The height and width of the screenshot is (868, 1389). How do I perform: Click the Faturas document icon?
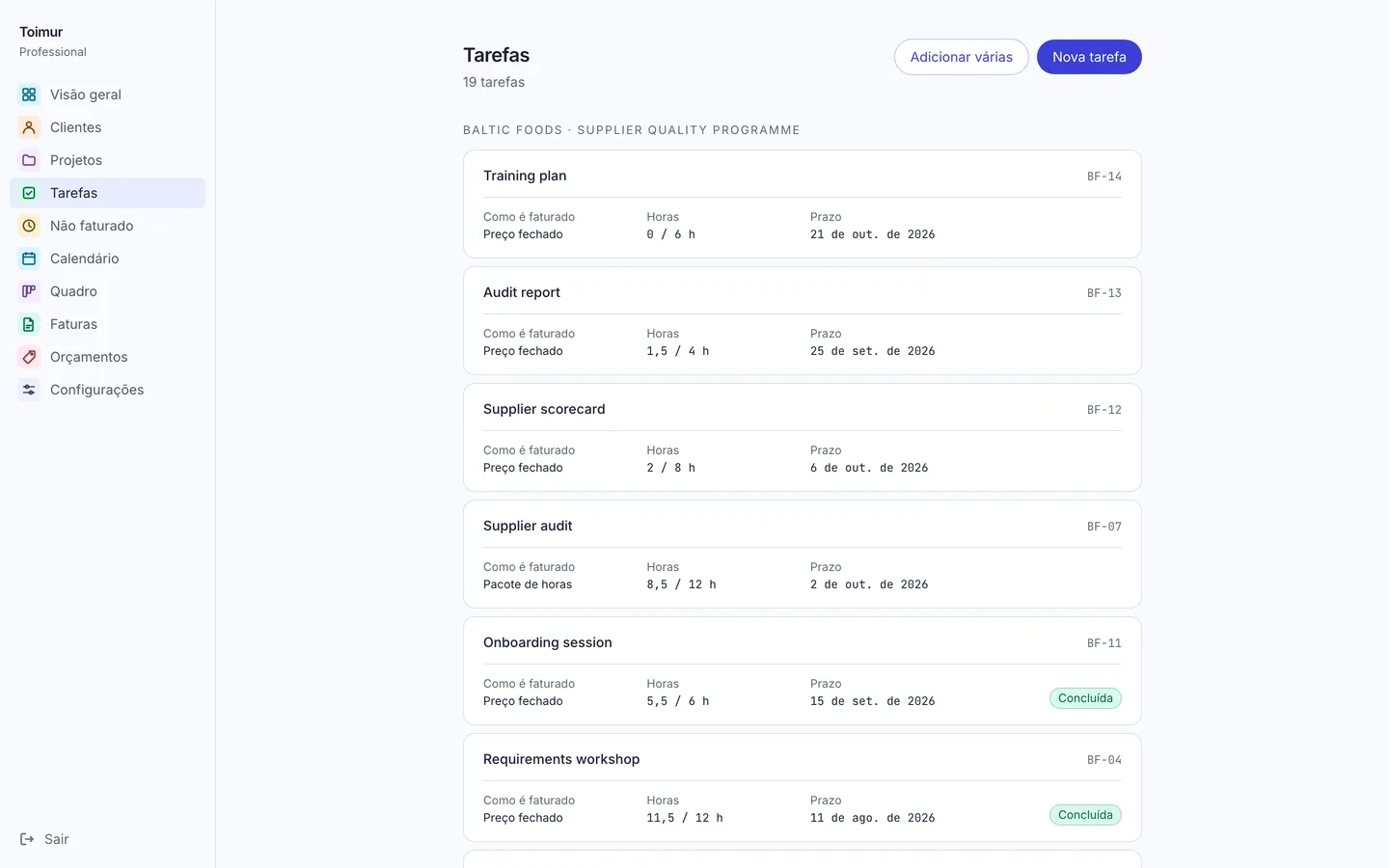[x=29, y=324]
